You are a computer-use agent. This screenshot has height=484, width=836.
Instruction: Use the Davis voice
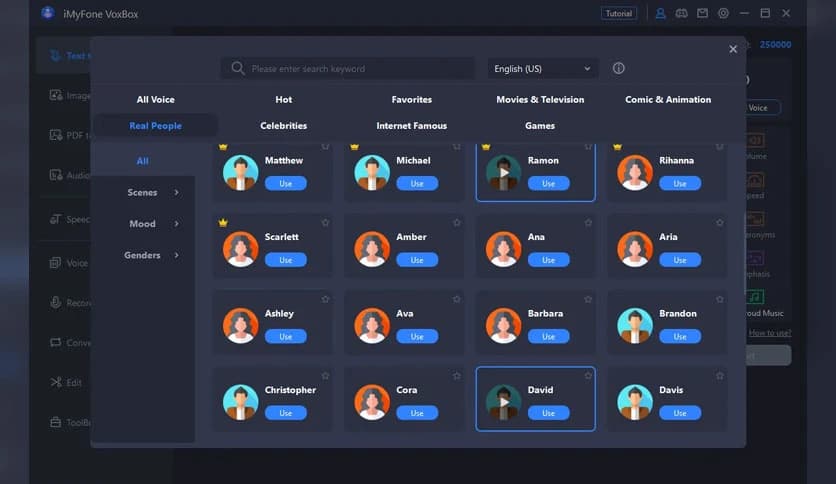point(680,413)
